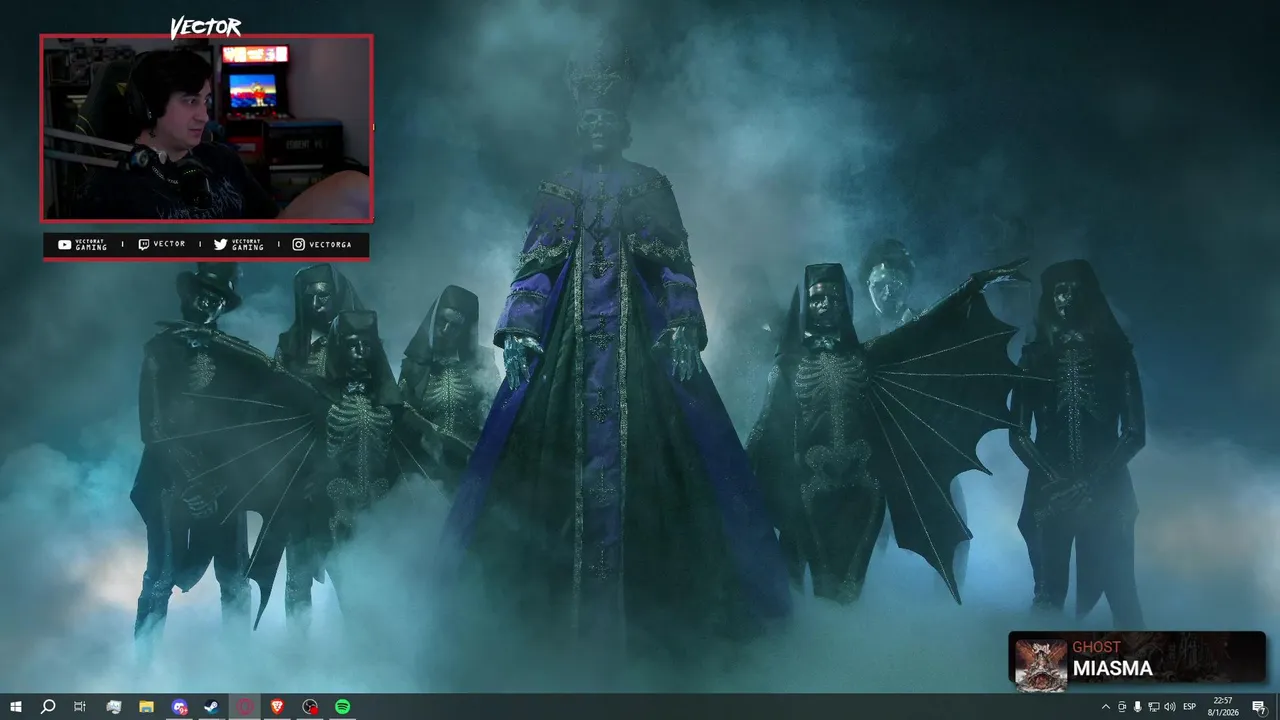
Task: Open the clock showing 22:57
Action: point(1222,707)
